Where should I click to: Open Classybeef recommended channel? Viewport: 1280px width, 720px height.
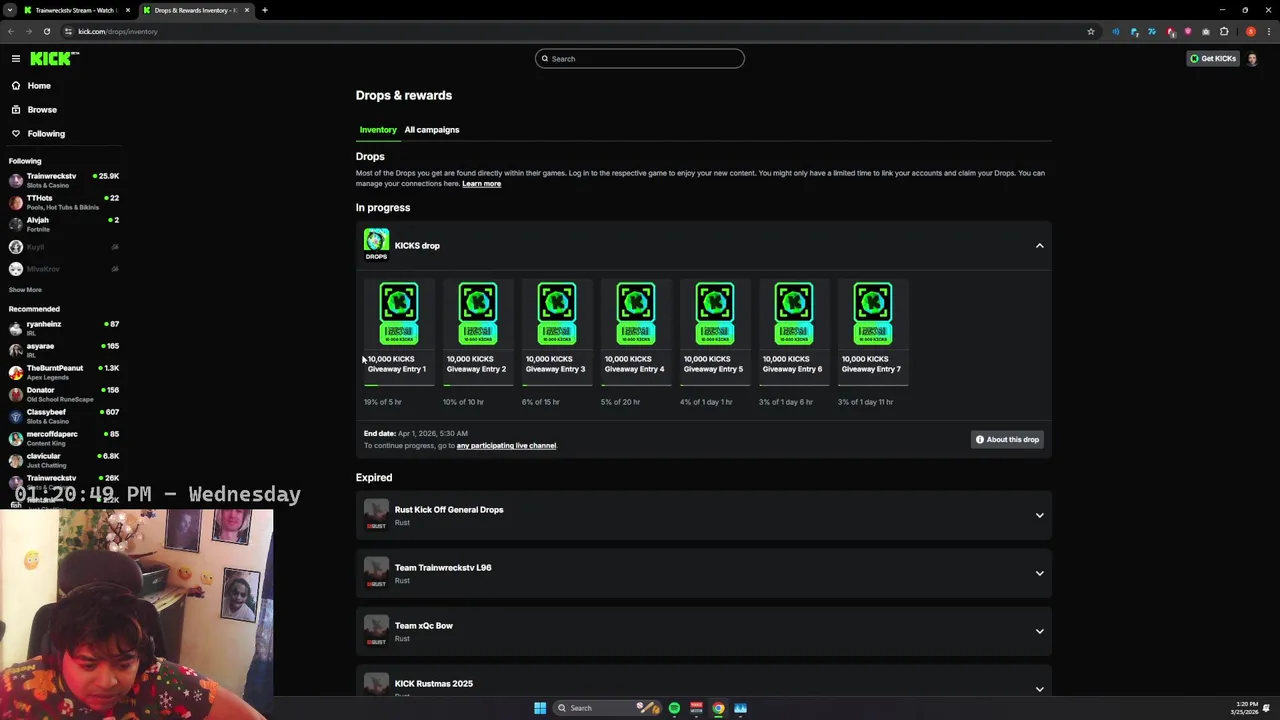(62, 416)
